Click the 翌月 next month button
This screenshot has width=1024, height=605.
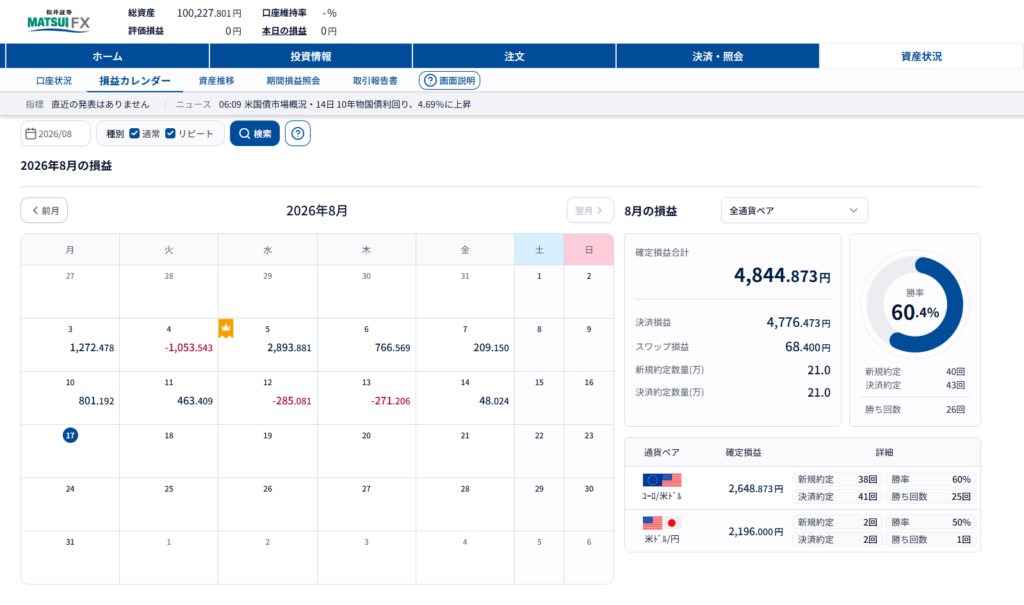[x=590, y=210]
